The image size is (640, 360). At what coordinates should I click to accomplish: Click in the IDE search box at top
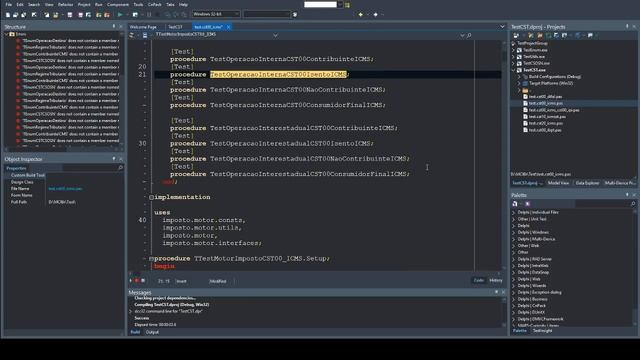tap(320, 4)
